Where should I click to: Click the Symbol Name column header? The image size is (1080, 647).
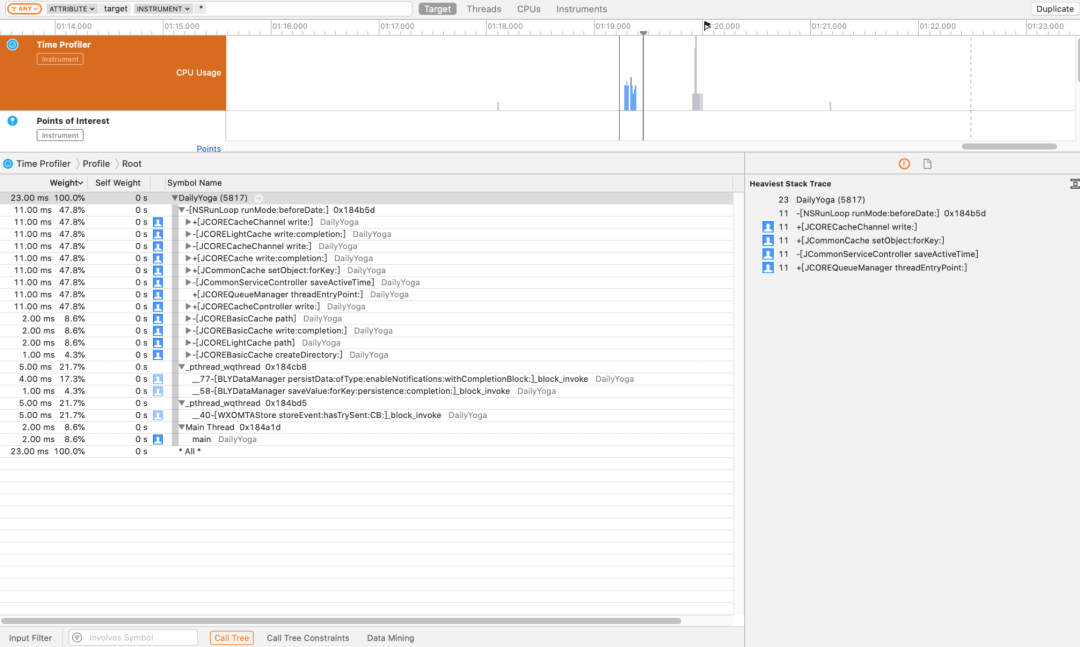coord(194,183)
